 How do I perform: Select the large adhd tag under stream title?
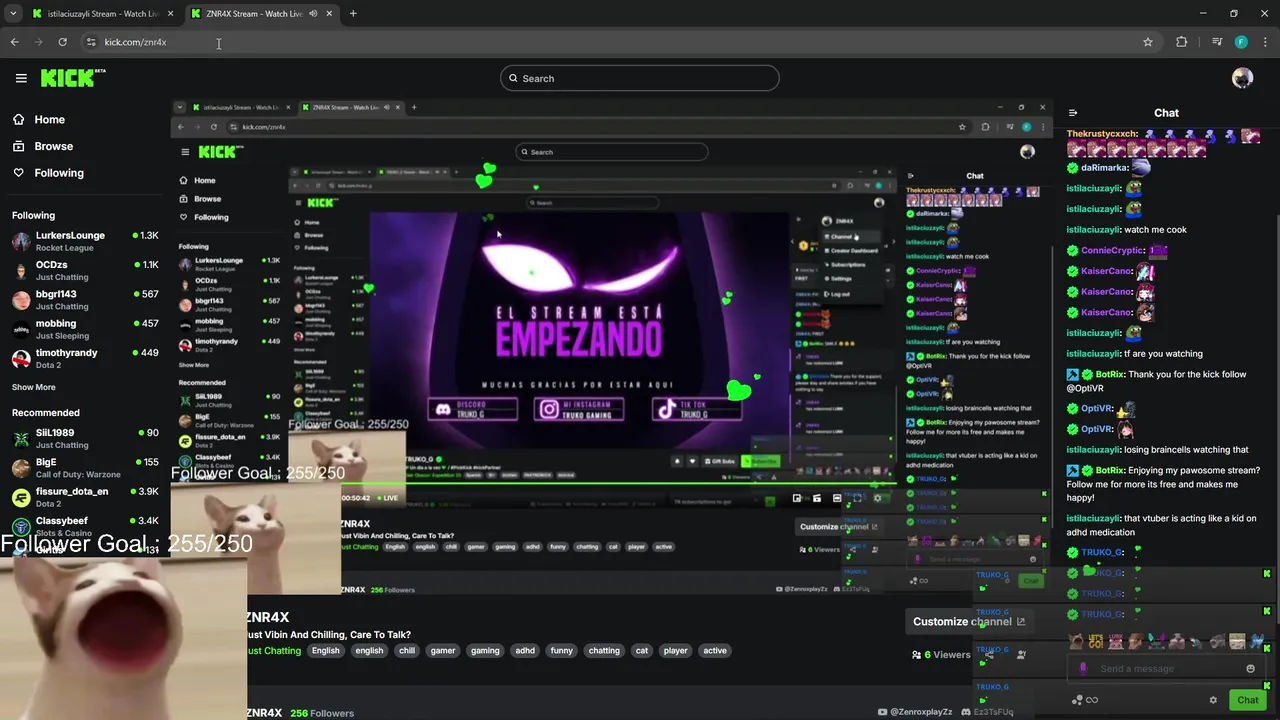[525, 651]
